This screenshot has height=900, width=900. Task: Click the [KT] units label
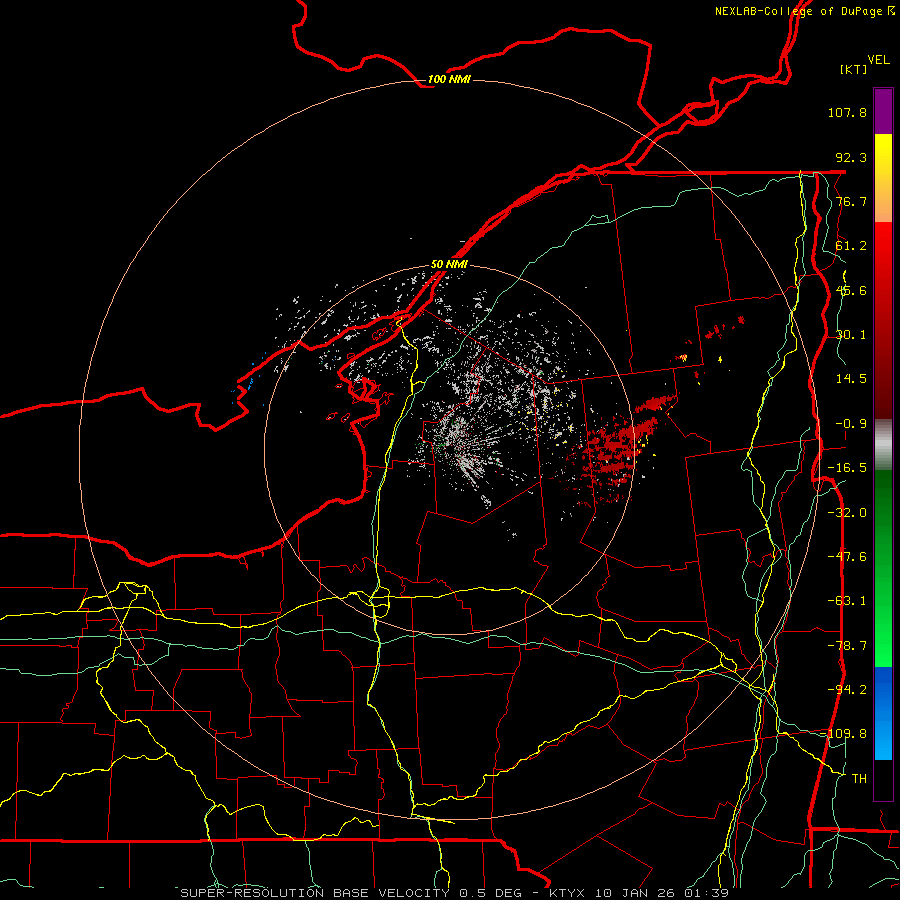click(854, 69)
